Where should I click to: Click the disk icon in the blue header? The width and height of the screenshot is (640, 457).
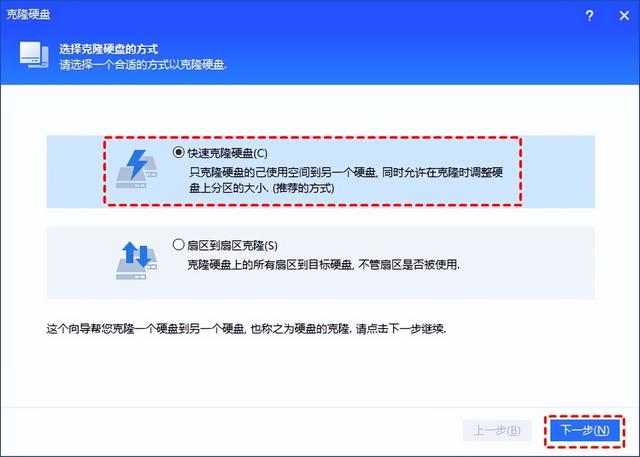pos(34,55)
